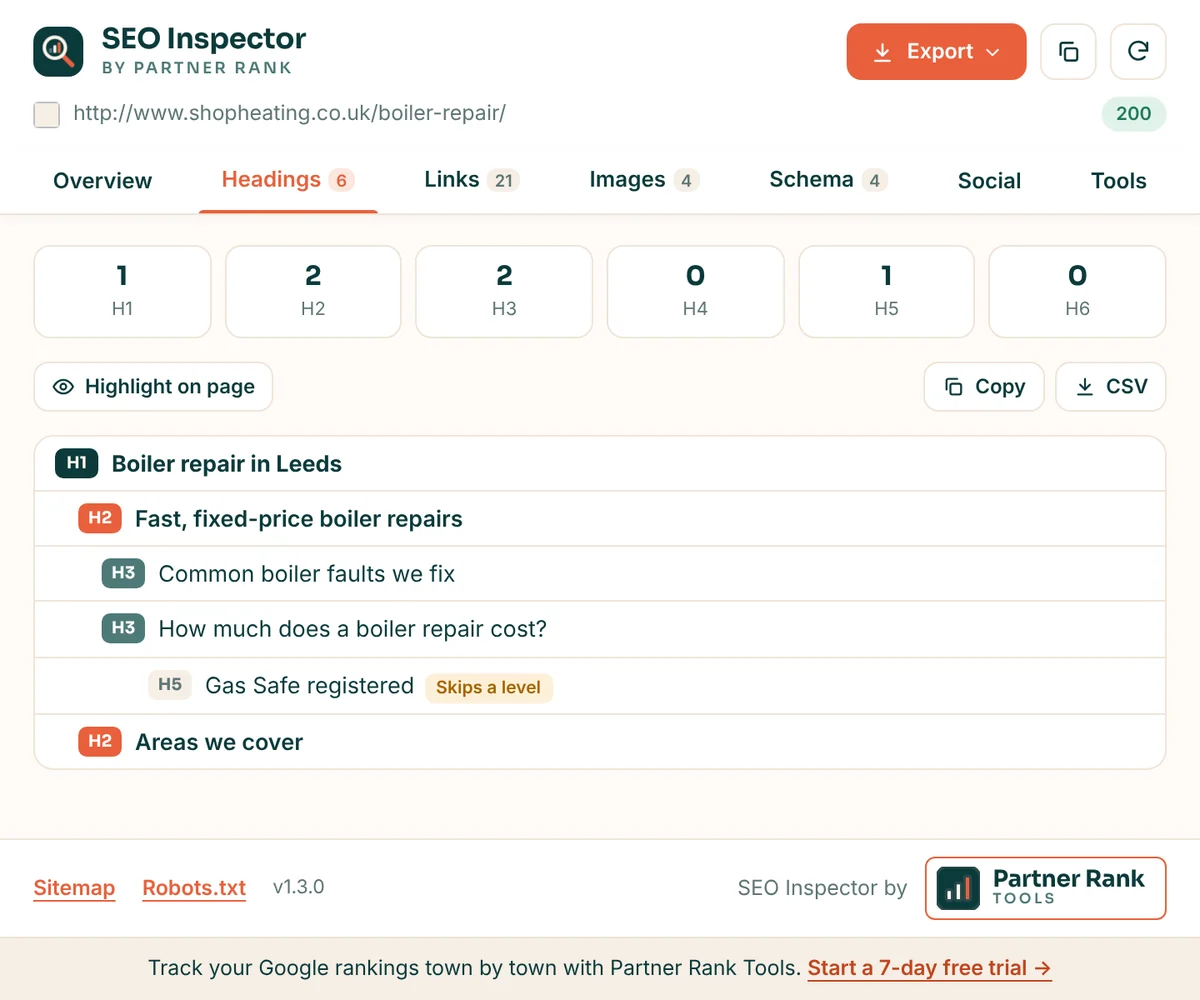Open the Tools tab
The width and height of the screenshot is (1200, 1000).
[1118, 181]
